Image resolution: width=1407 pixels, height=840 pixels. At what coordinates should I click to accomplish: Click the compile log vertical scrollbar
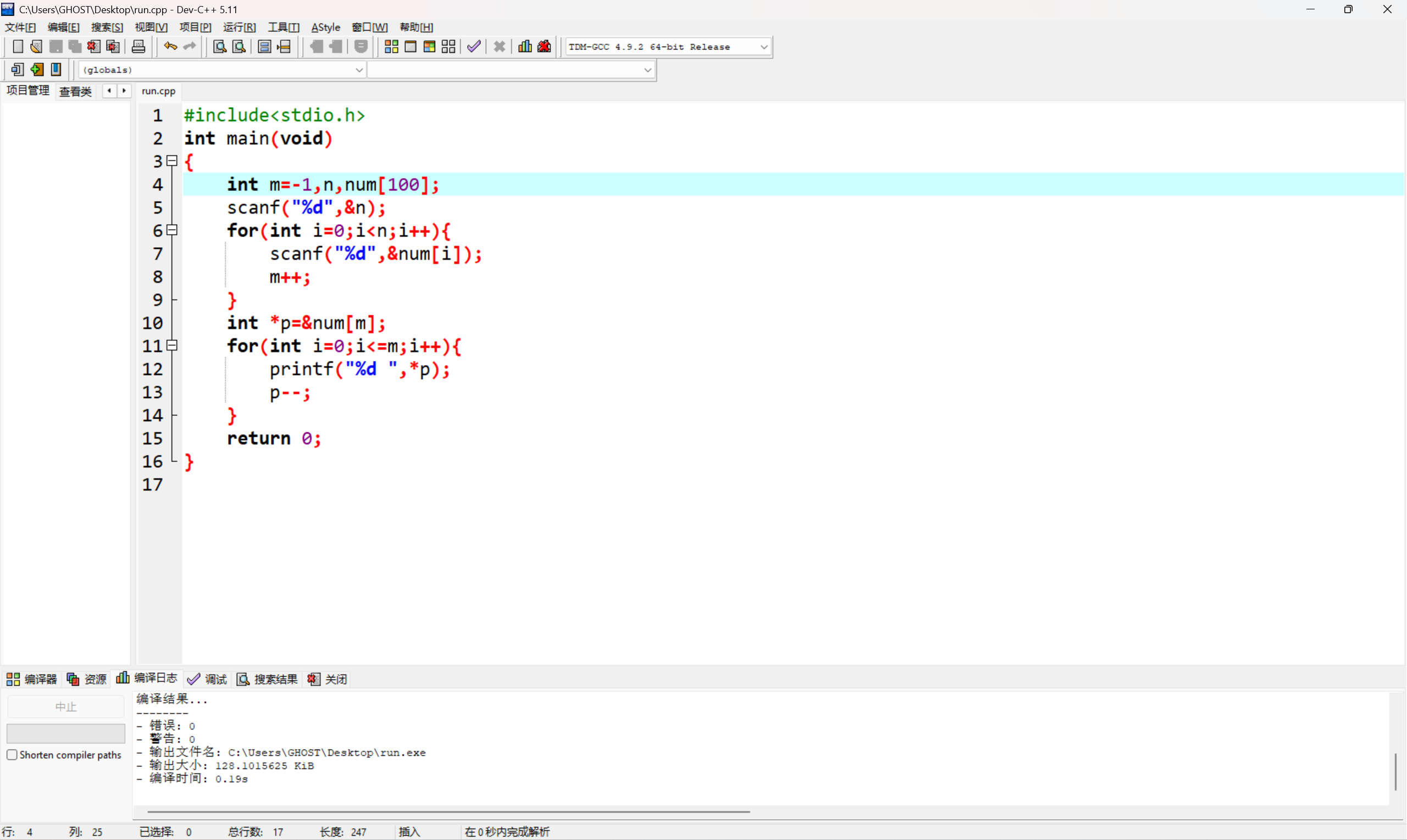point(1395,771)
